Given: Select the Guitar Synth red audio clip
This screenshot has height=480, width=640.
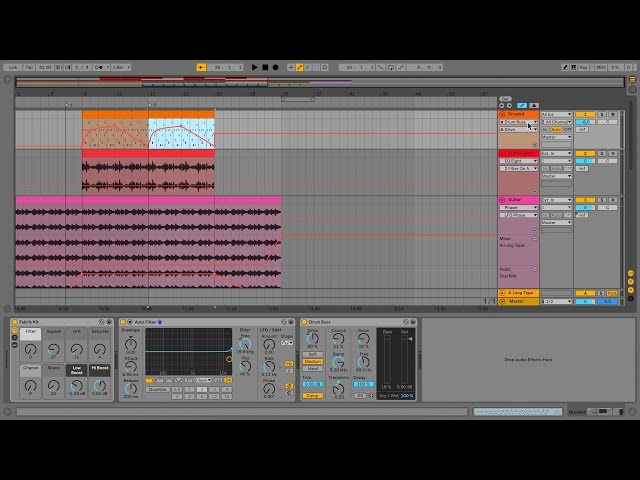Looking at the screenshot, I should pyautogui.click(x=148, y=171).
